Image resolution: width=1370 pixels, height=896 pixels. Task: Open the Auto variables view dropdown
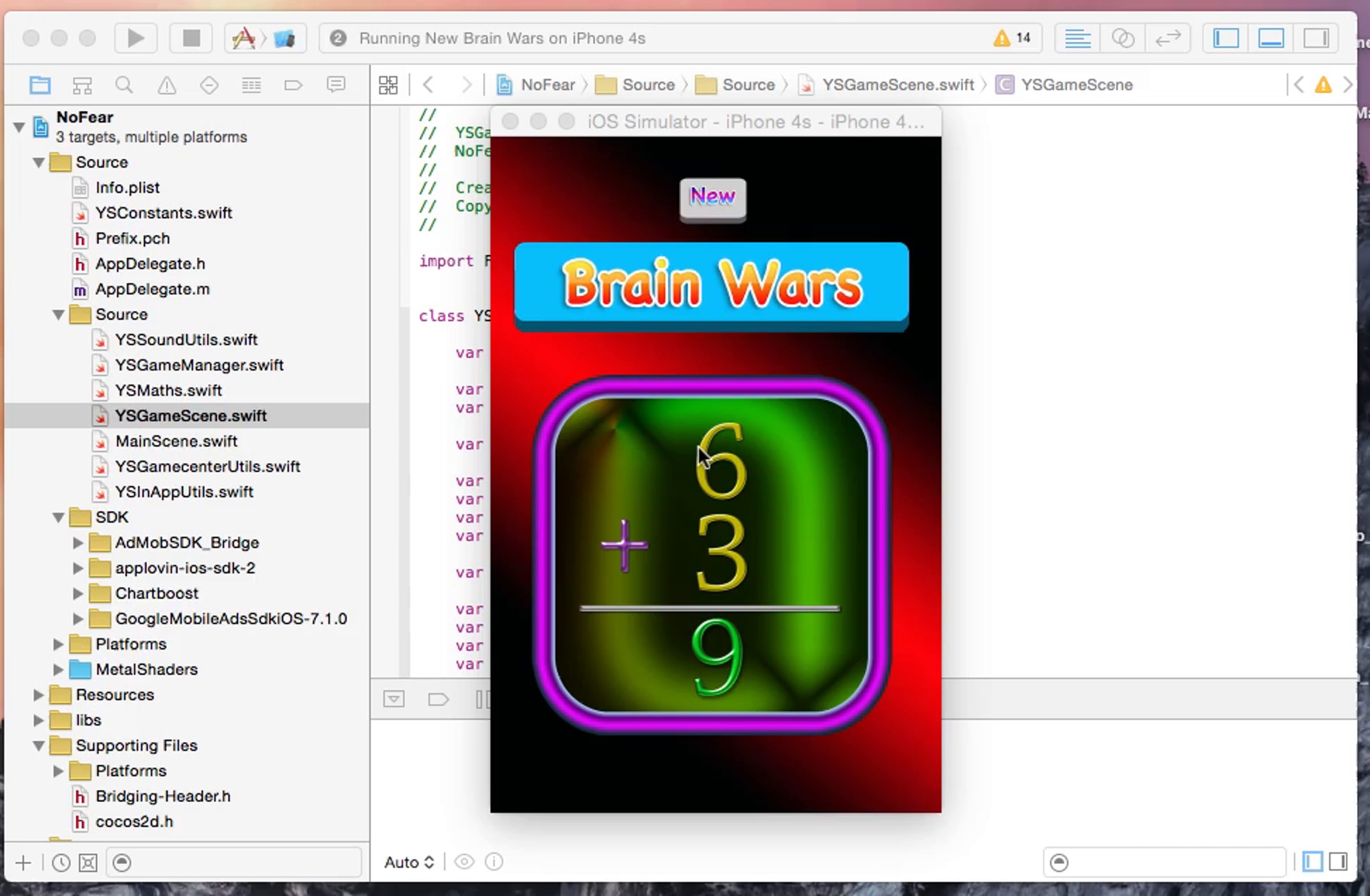[x=409, y=862]
